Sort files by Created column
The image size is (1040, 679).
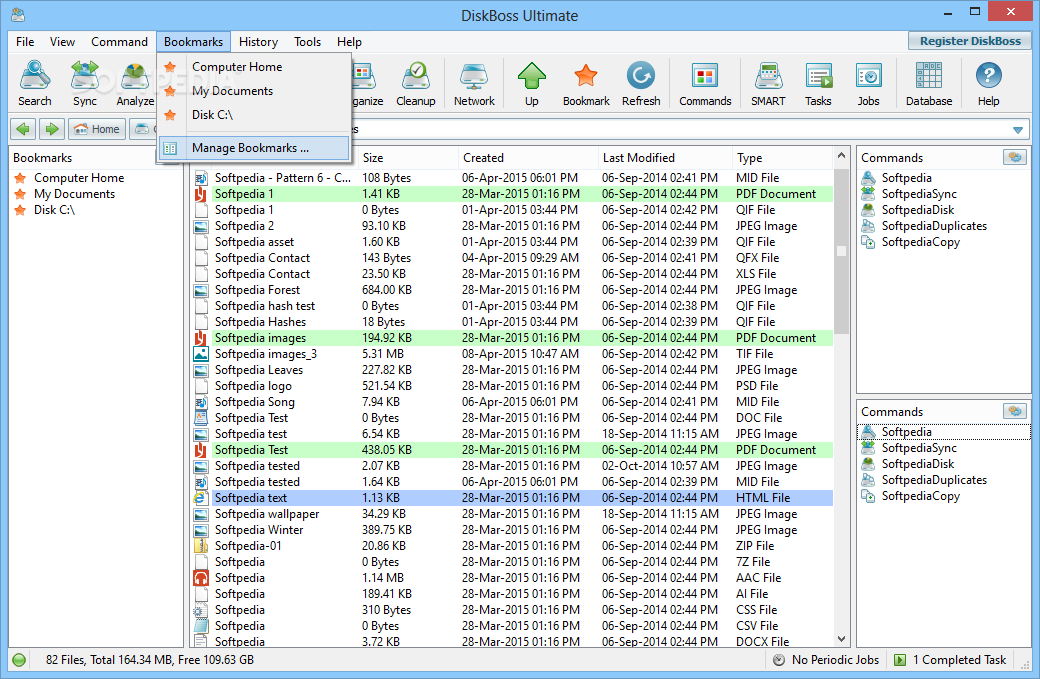(528, 158)
